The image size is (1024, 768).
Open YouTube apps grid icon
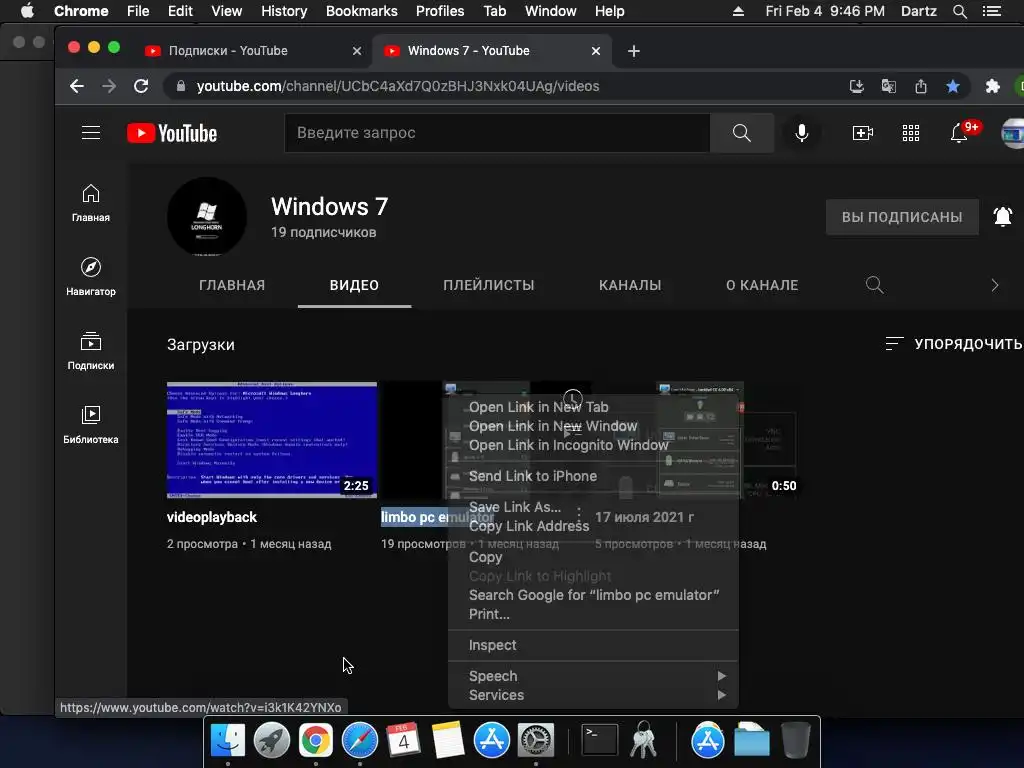coord(910,133)
